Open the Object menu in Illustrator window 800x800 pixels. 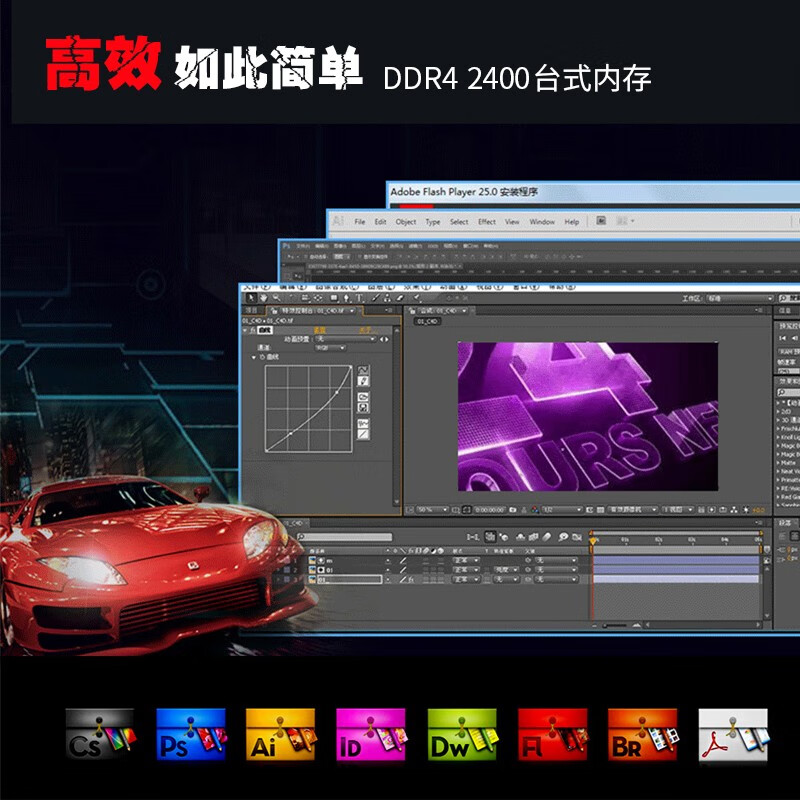(406, 221)
